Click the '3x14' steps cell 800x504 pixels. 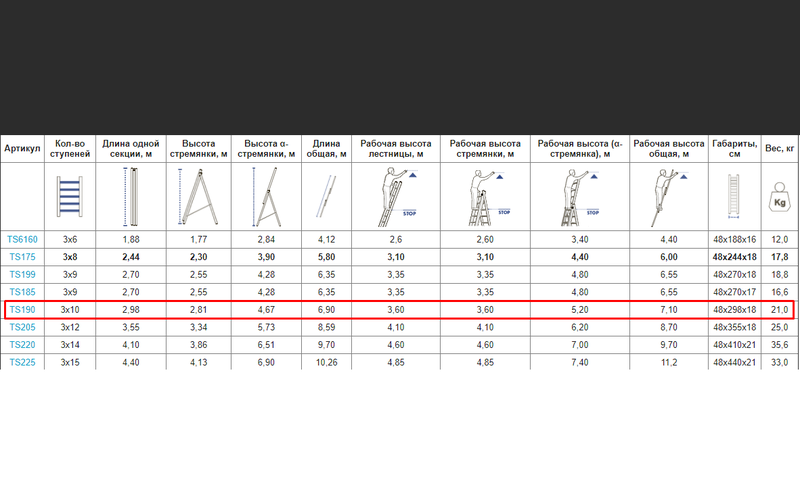tap(70, 345)
